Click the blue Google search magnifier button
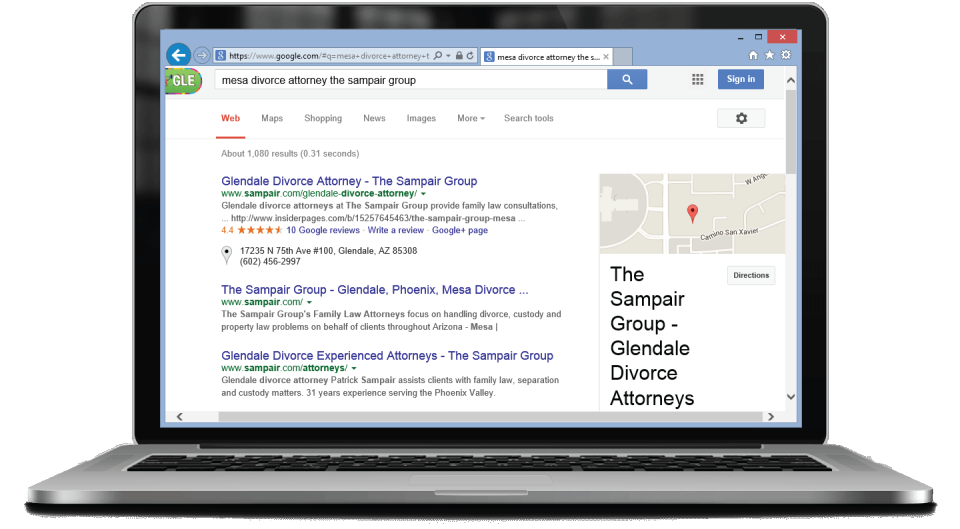The width and height of the screenshot is (960, 529). [627, 80]
